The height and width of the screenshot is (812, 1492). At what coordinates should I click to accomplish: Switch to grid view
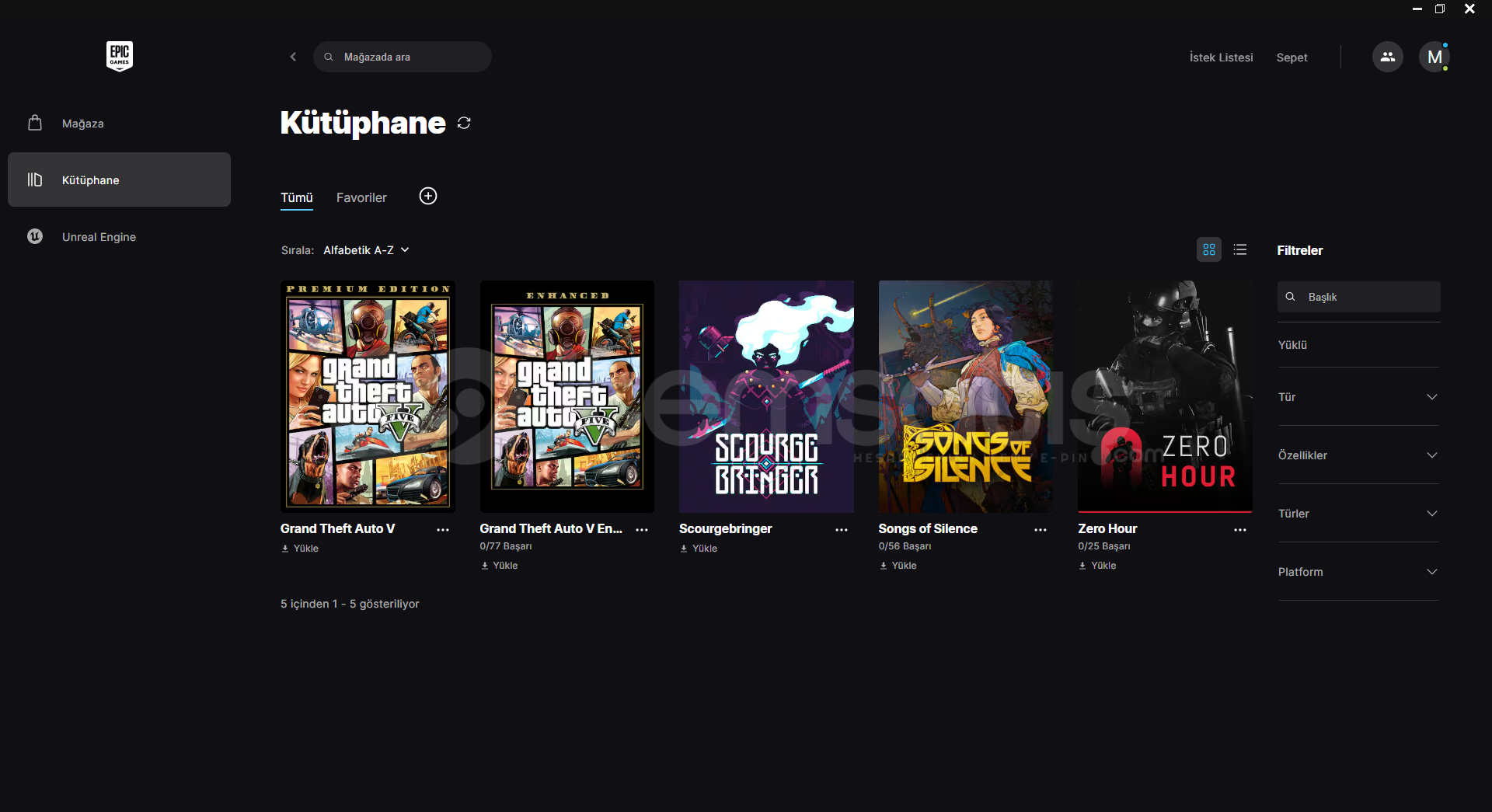click(1209, 249)
